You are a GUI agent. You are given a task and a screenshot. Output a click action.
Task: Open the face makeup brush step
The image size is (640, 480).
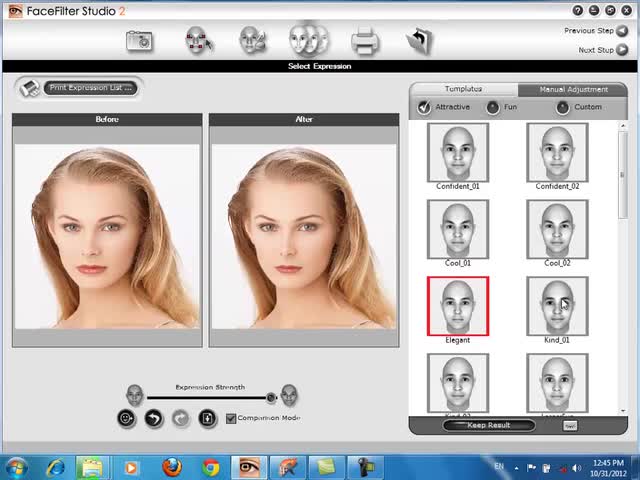[253, 40]
